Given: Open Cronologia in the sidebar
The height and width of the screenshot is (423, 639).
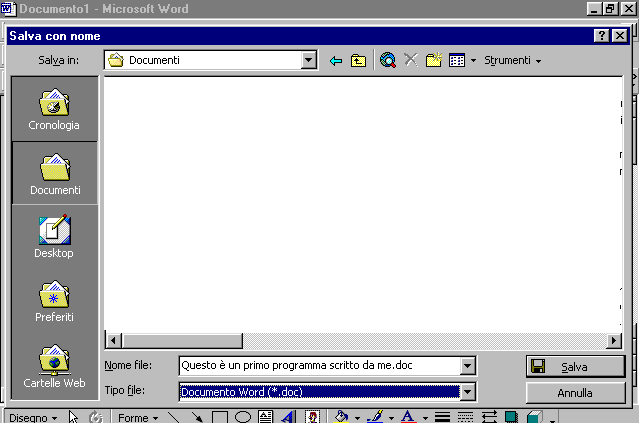Looking at the screenshot, I should [x=55, y=109].
